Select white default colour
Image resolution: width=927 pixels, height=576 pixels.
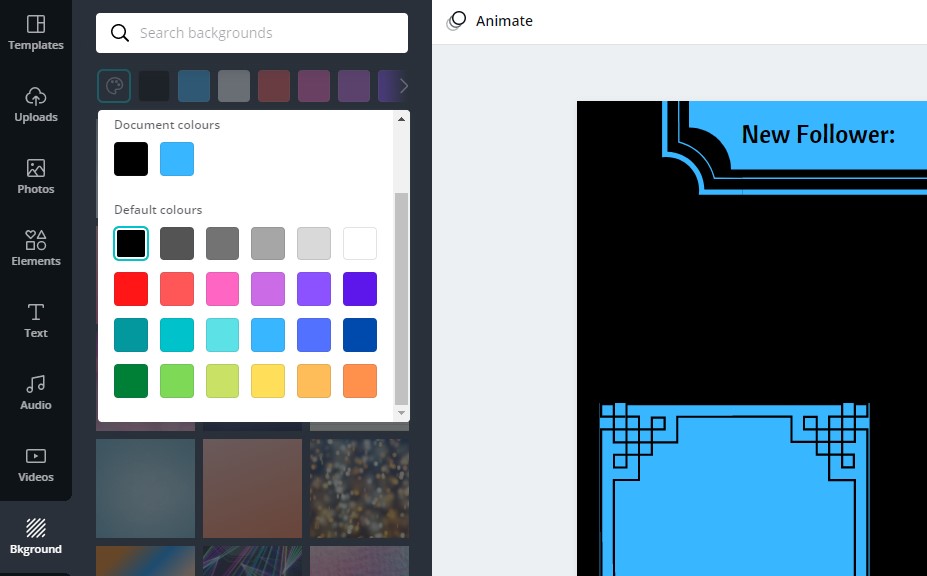click(359, 243)
